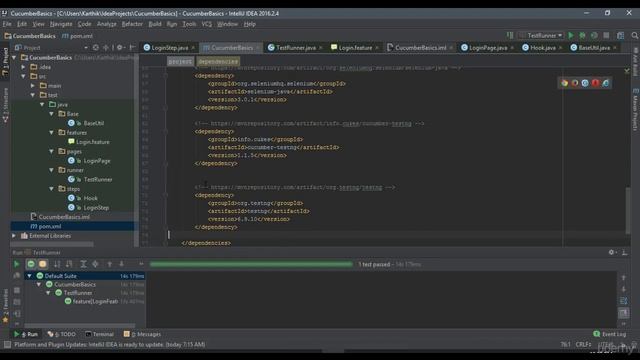The image size is (640, 360).
Task: Open the File menu
Action: click(x=7, y=24)
